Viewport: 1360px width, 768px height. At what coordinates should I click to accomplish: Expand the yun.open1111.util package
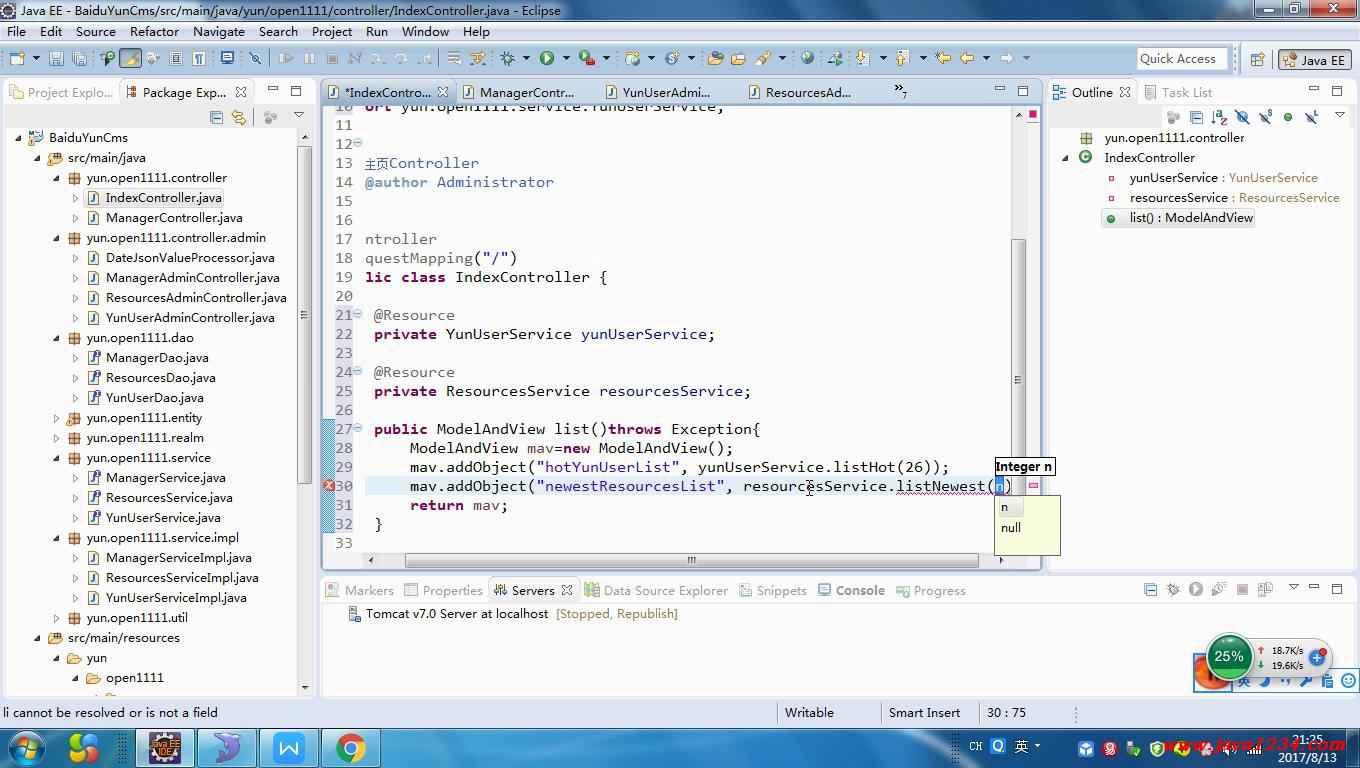pyautogui.click(x=56, y=618)
